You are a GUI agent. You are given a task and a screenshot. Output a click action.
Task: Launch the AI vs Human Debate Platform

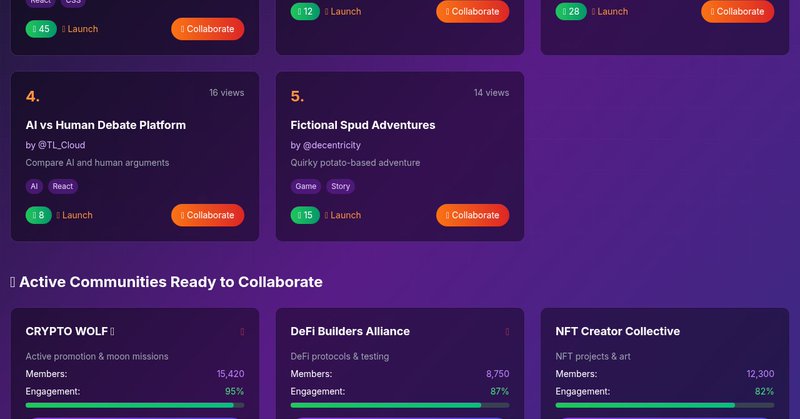74,215
